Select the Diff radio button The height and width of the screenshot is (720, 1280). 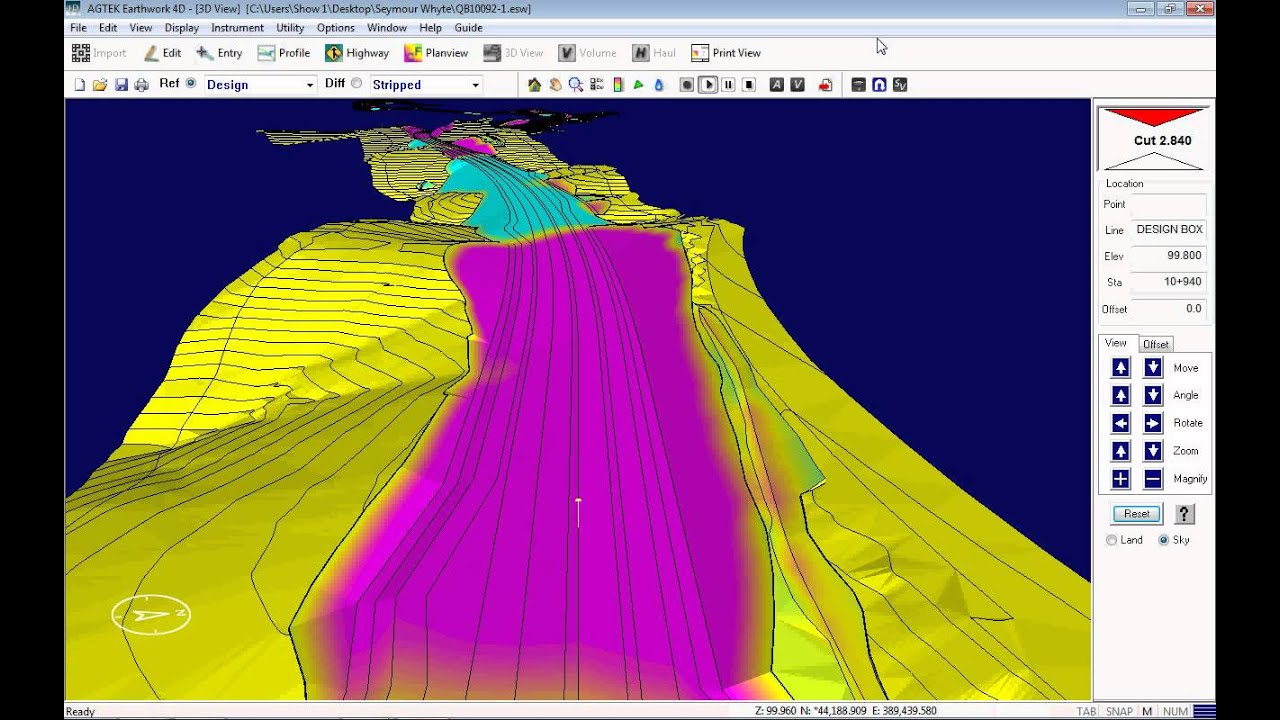click(357, 84)
